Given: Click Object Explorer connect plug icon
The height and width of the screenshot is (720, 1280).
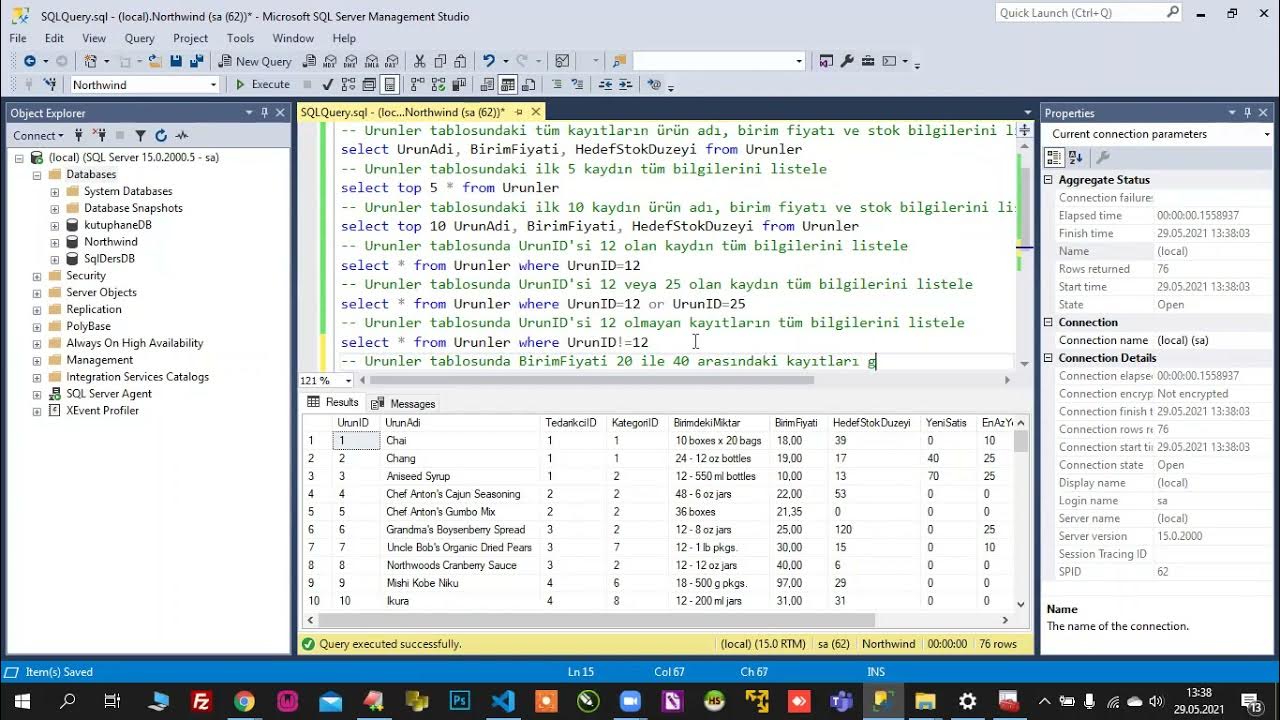Looking at the screenshot, I should point(80,135).
